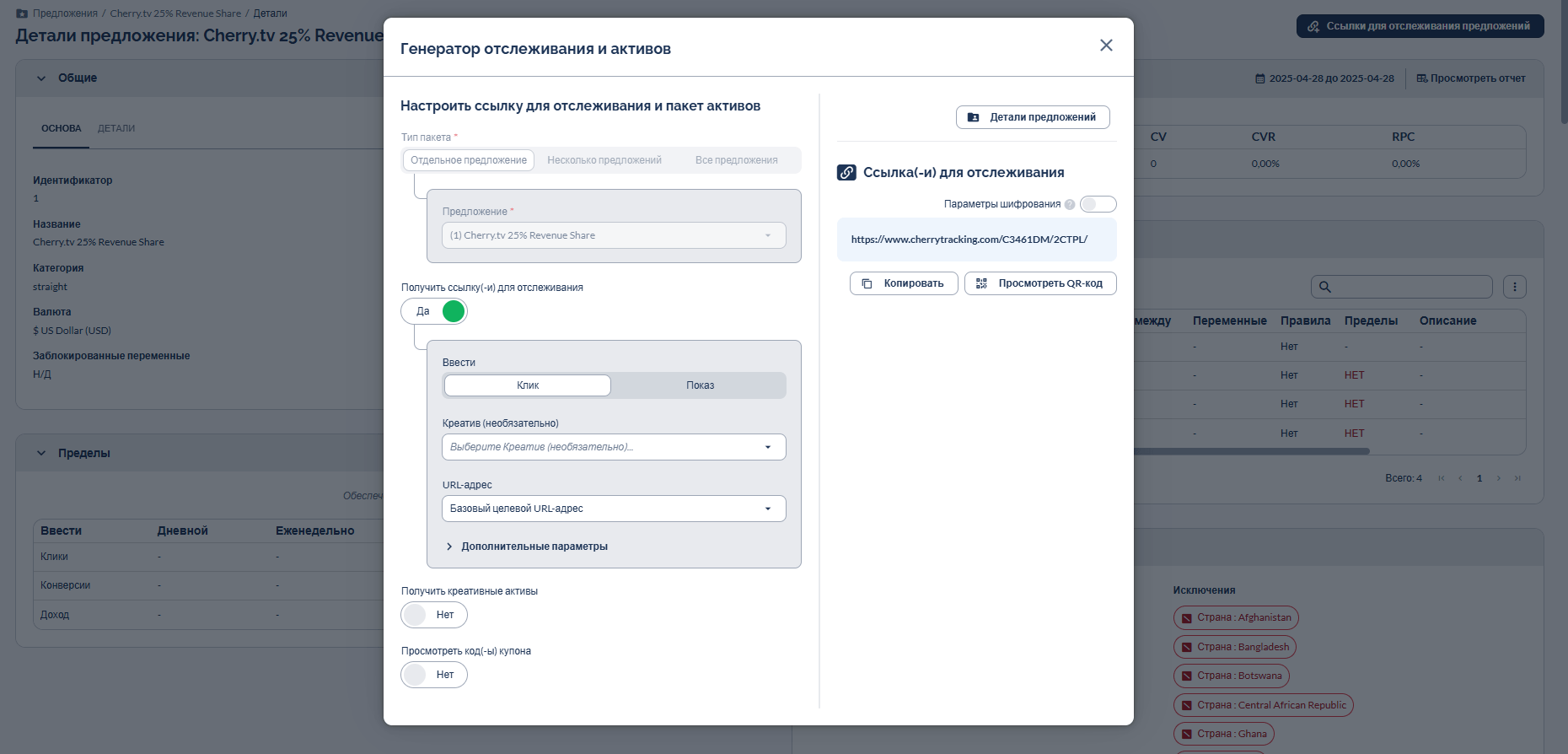Switch to the ОСНОВА tab
The height and width of the screenshot is (754, 1568).
pyautogui.click(x=62, y=129)
